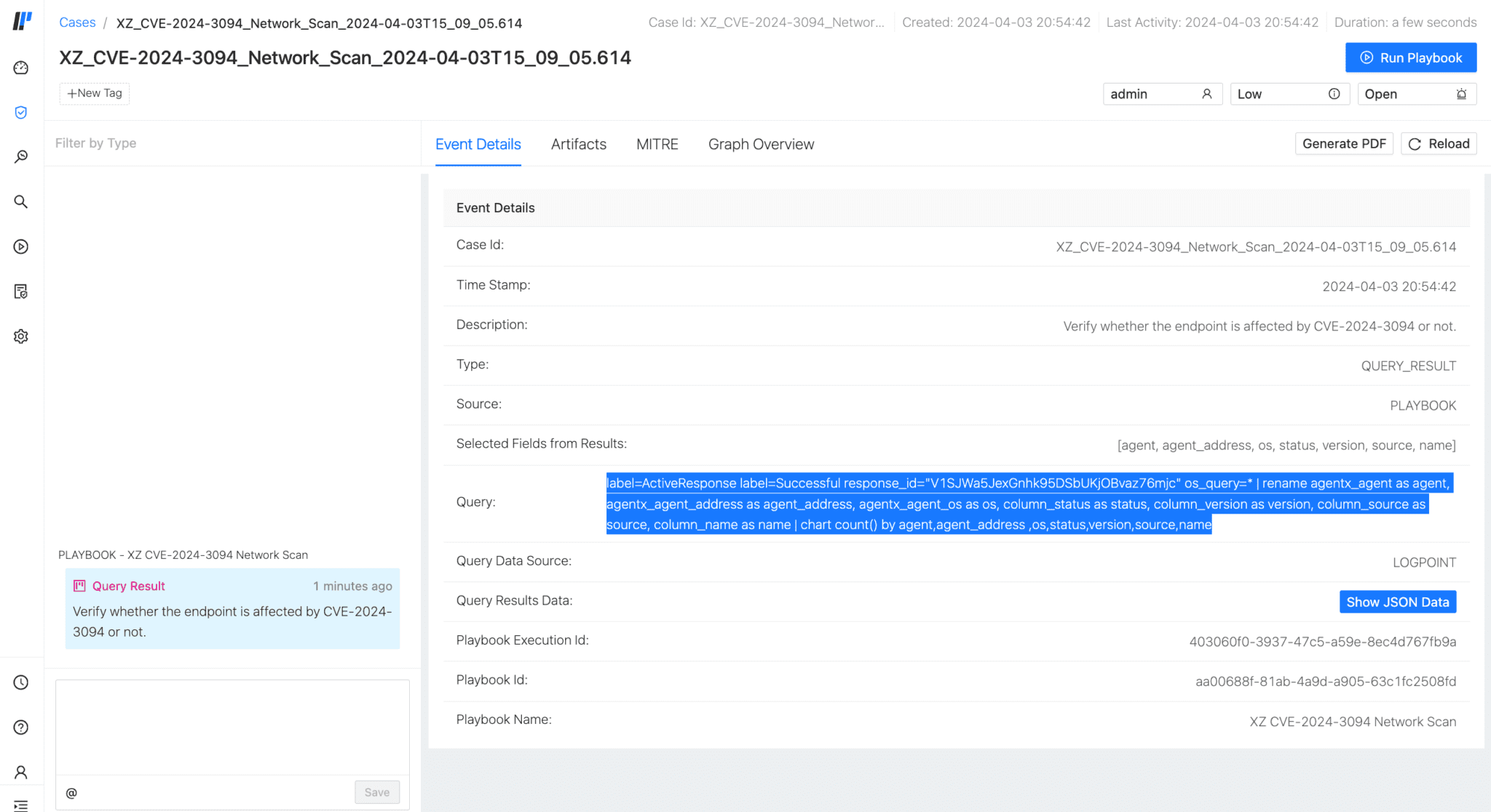Open the investigation magnifier sidebar icon
Image resolution: width=1491 pixels, height=812 pixels.
[21, 157]
